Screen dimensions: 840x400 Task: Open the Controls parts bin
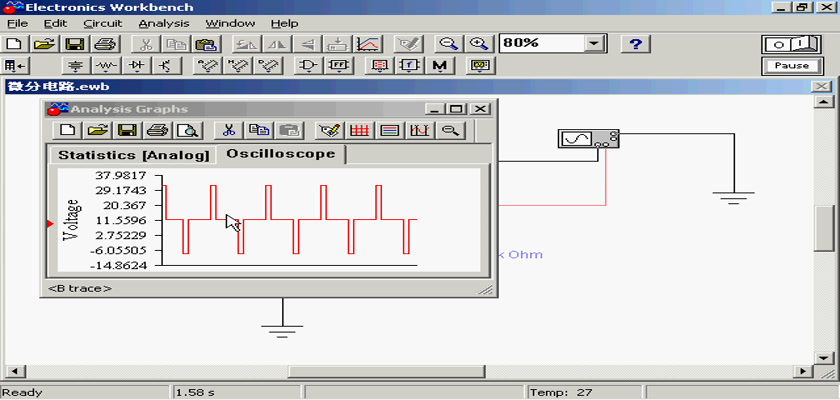pos(409,66)
